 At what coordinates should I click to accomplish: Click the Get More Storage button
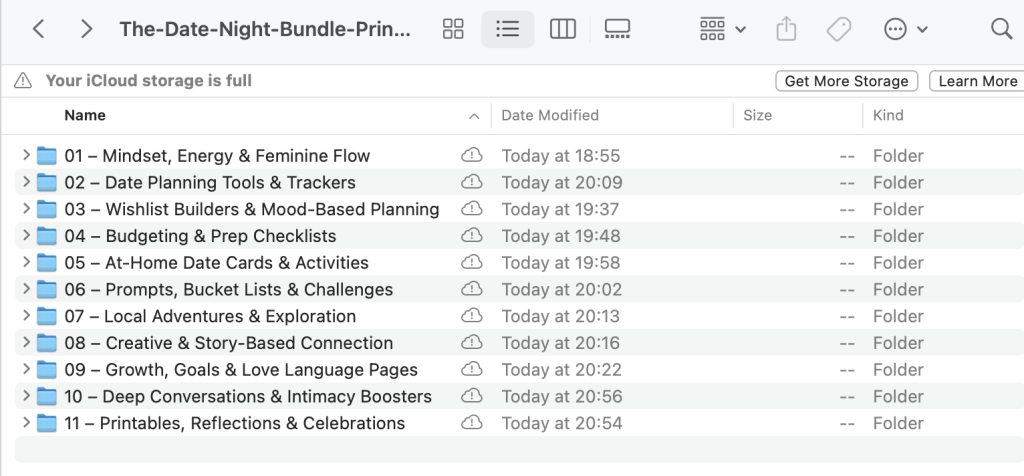point(846,81)
